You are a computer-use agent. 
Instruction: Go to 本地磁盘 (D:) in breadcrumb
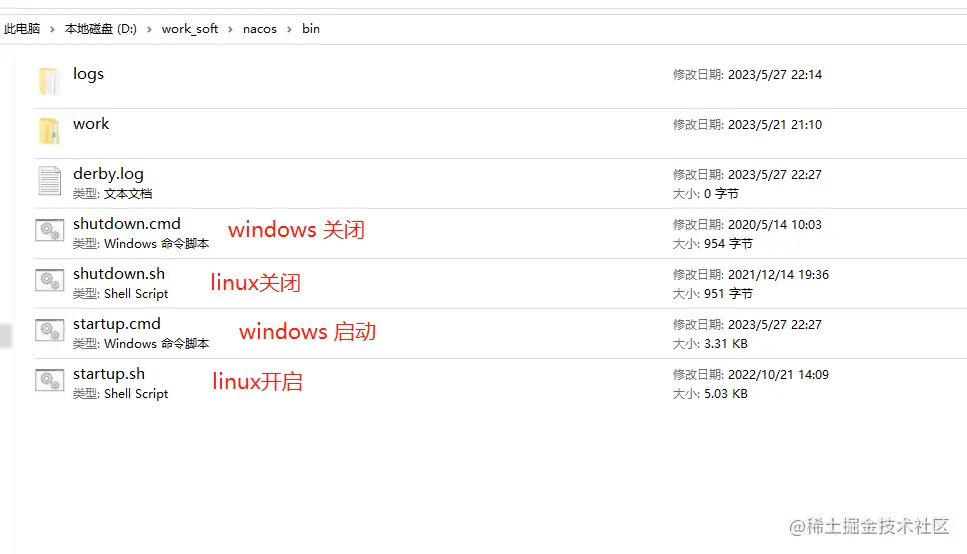[101, 28]
